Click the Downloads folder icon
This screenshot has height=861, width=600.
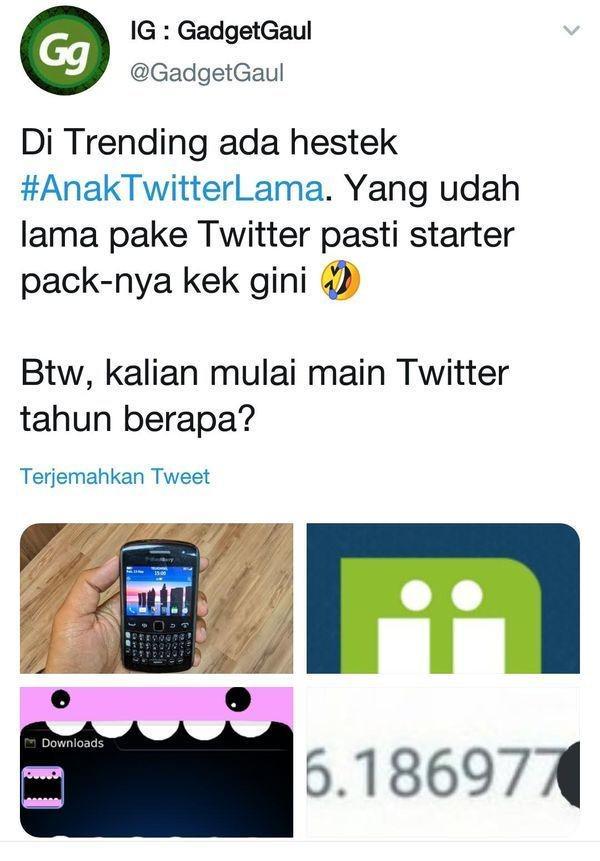point(30,743)
